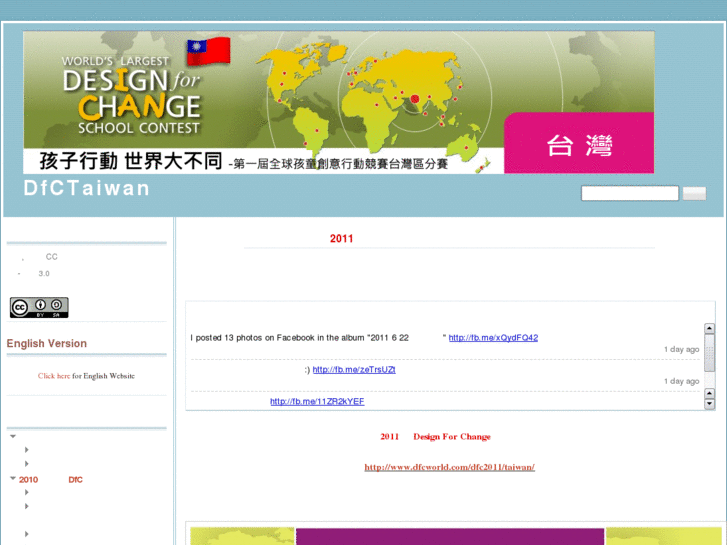Viewport: 727px width, 545px height.
Task: Click the feed widget scroll-up arrow
Action: tap(709, 328)
